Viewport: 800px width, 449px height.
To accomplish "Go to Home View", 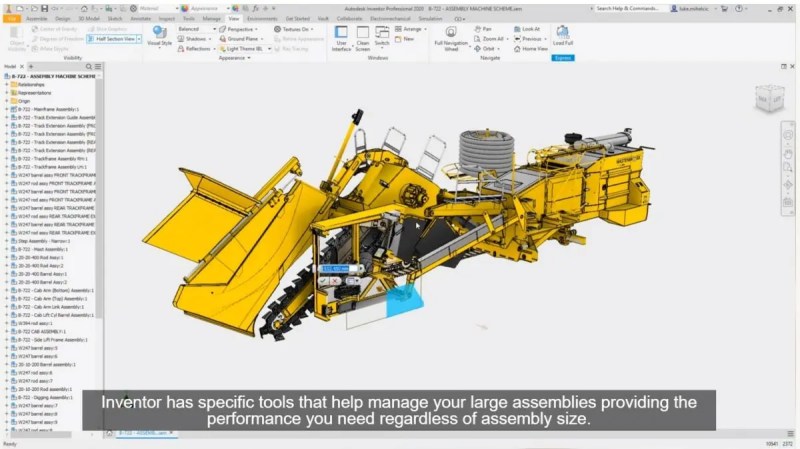I will click(x=531, y=48).
